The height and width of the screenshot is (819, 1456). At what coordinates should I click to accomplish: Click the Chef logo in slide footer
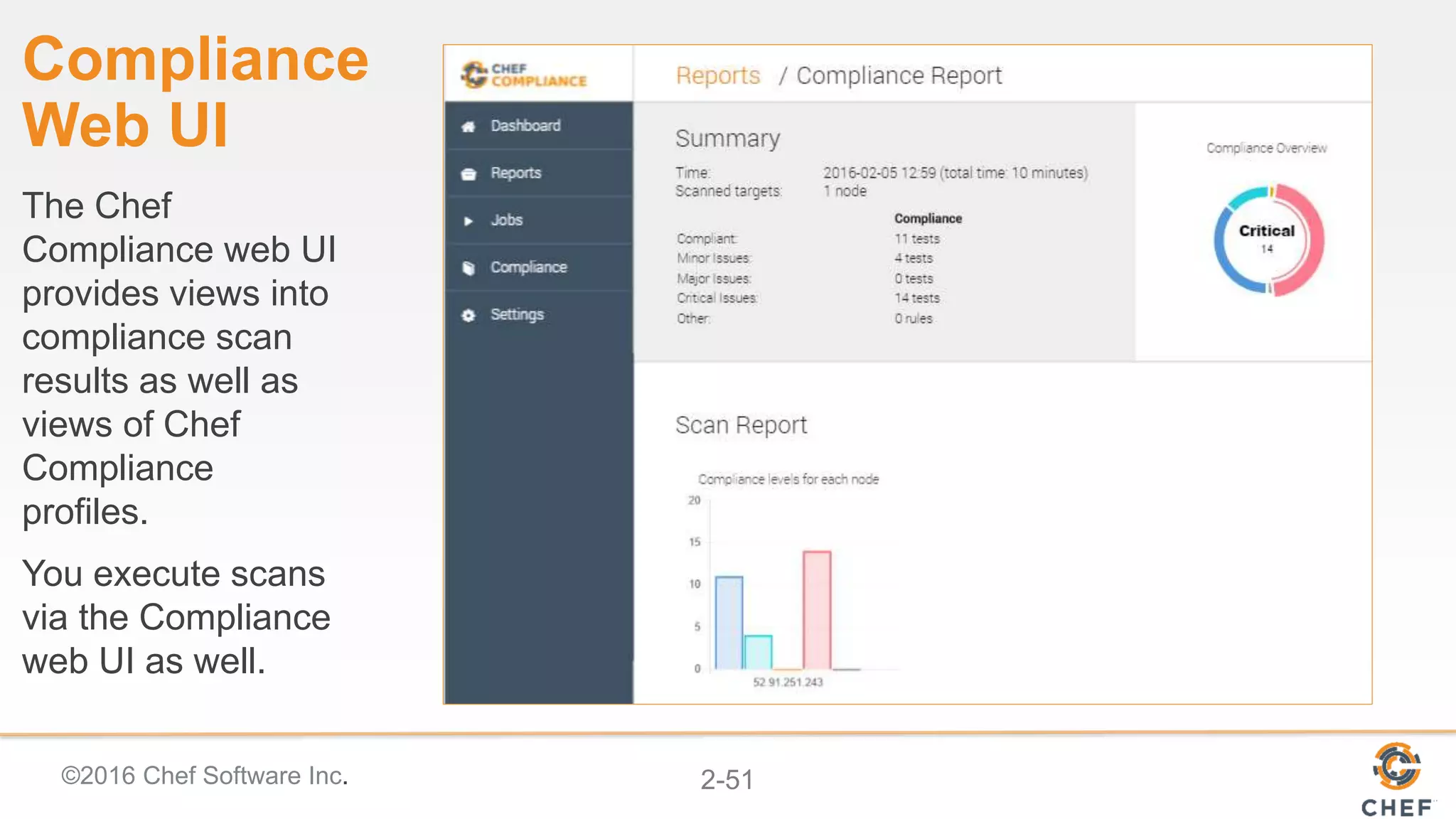1397,780
